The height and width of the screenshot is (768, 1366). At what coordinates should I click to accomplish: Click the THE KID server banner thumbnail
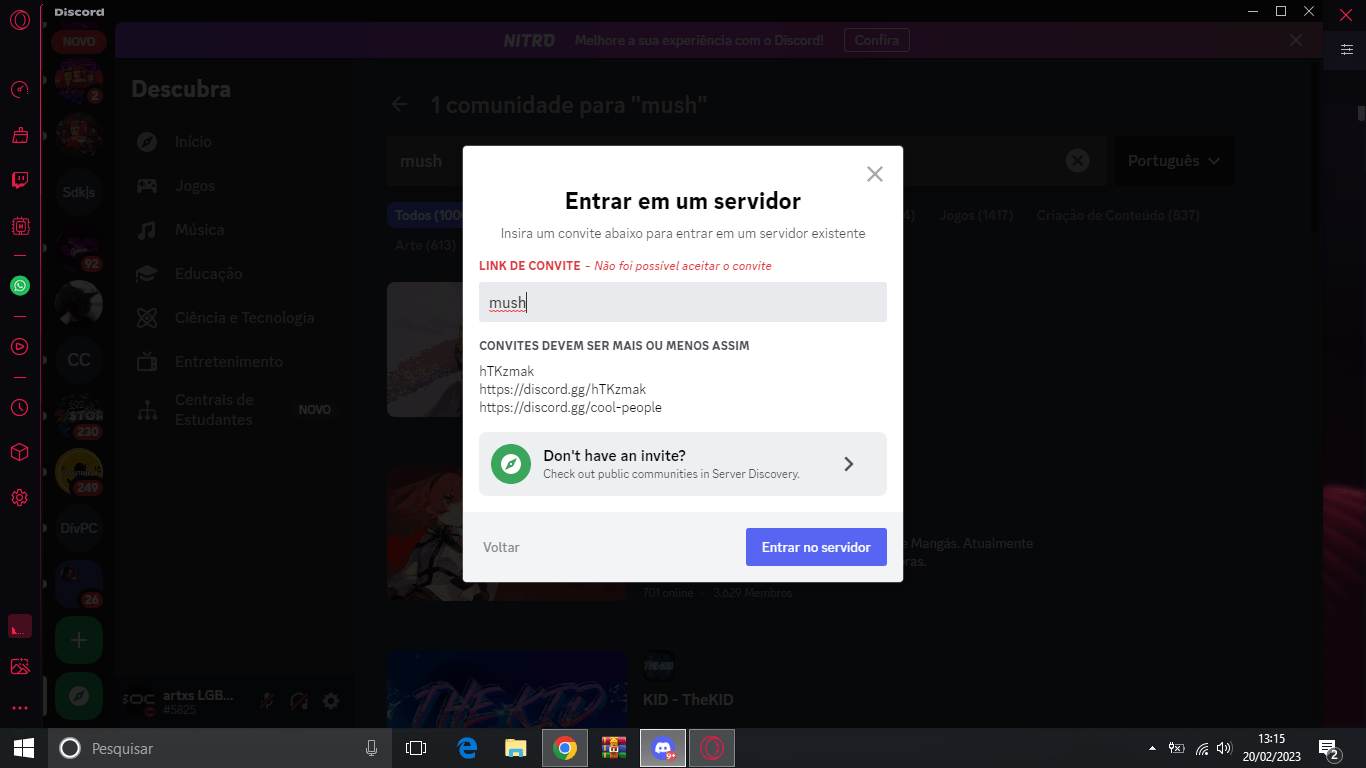[x=507, y=689]
